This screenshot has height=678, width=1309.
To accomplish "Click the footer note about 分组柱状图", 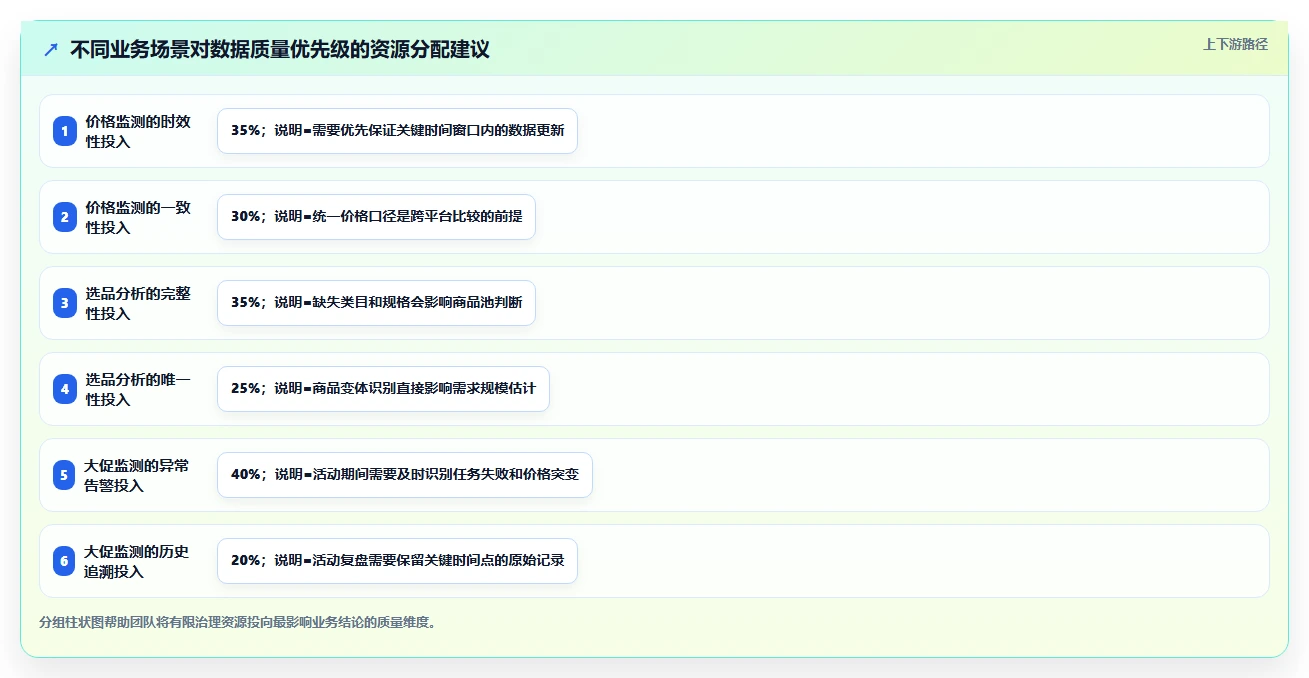I will [238, 622].
